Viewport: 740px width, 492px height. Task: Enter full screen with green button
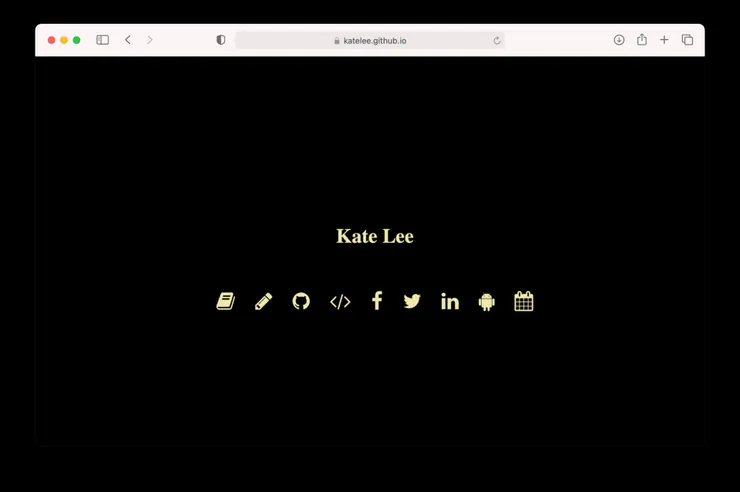76,40
